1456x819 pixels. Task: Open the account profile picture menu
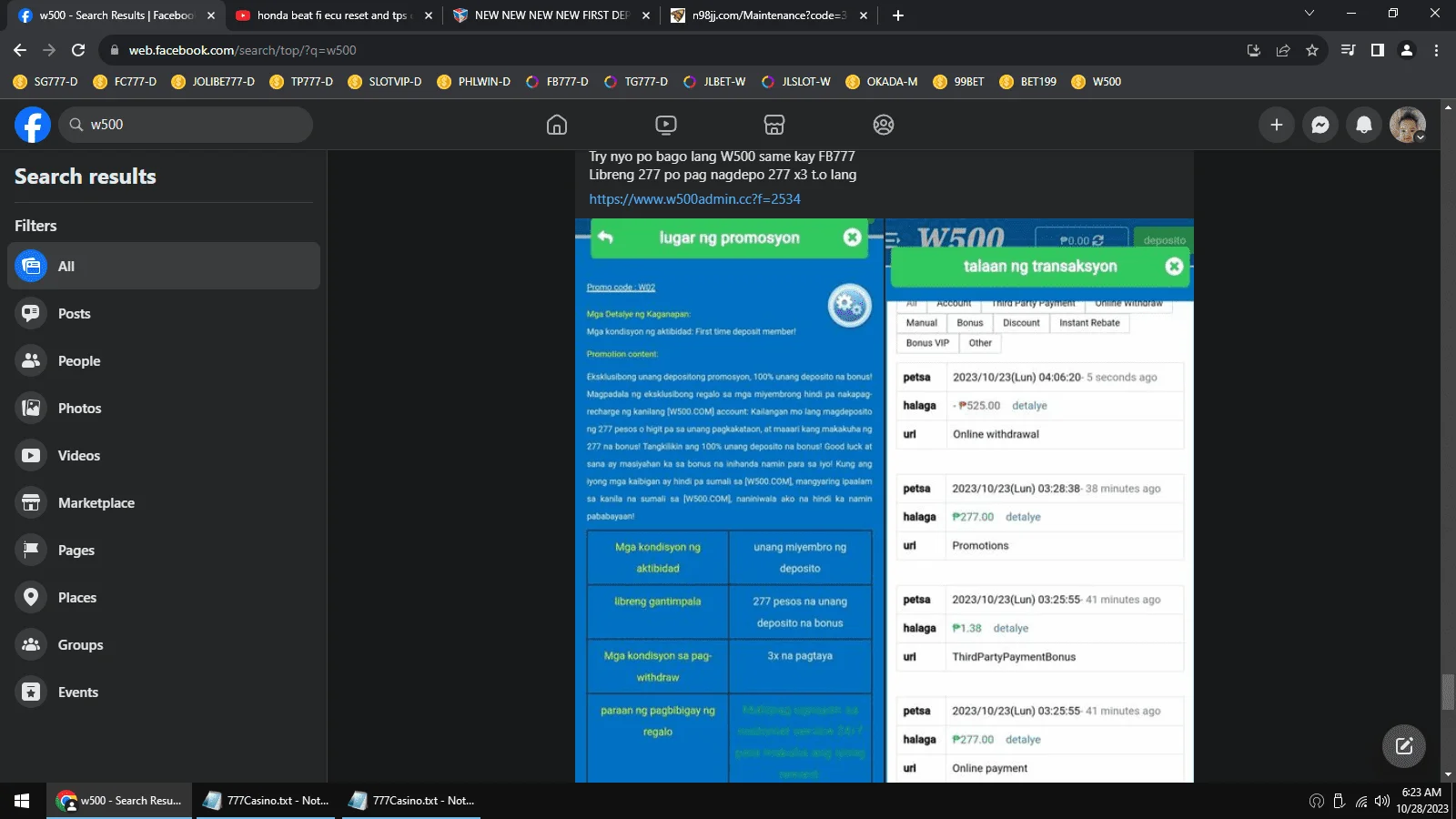(x=1408, y=125)
